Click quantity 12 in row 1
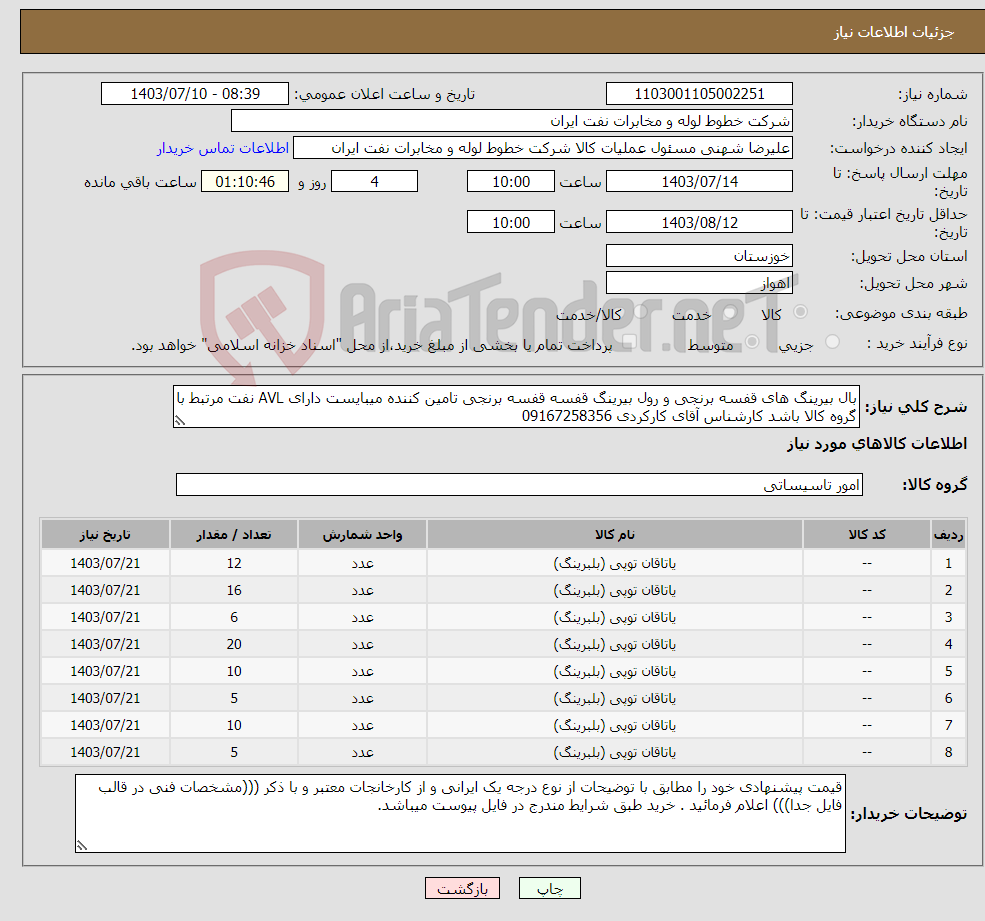985x921 pixels. point(234,564)
